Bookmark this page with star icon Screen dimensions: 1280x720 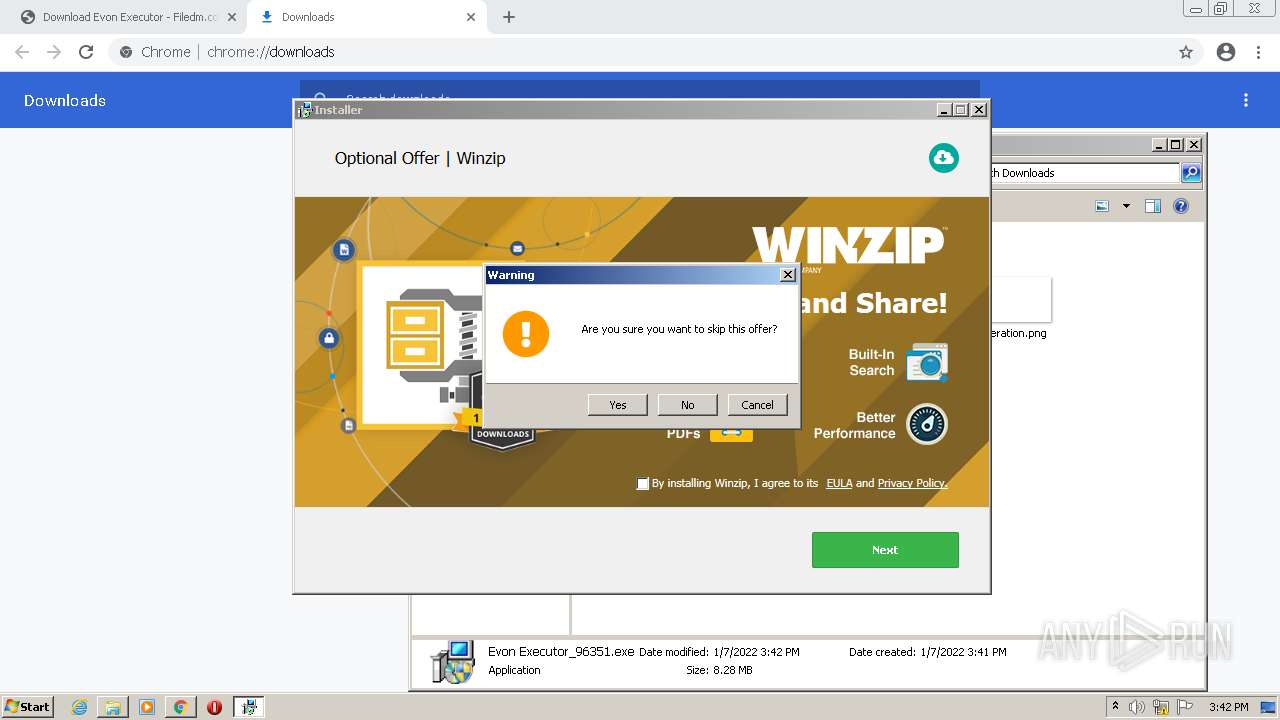pos(1186,52)
